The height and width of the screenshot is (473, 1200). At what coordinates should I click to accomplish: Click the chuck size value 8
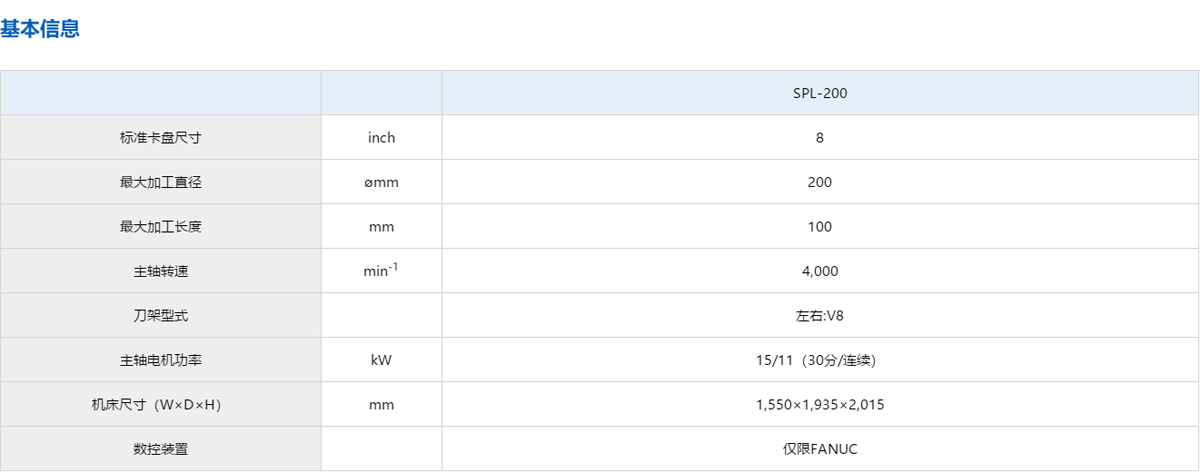click(x=820, y=138)
